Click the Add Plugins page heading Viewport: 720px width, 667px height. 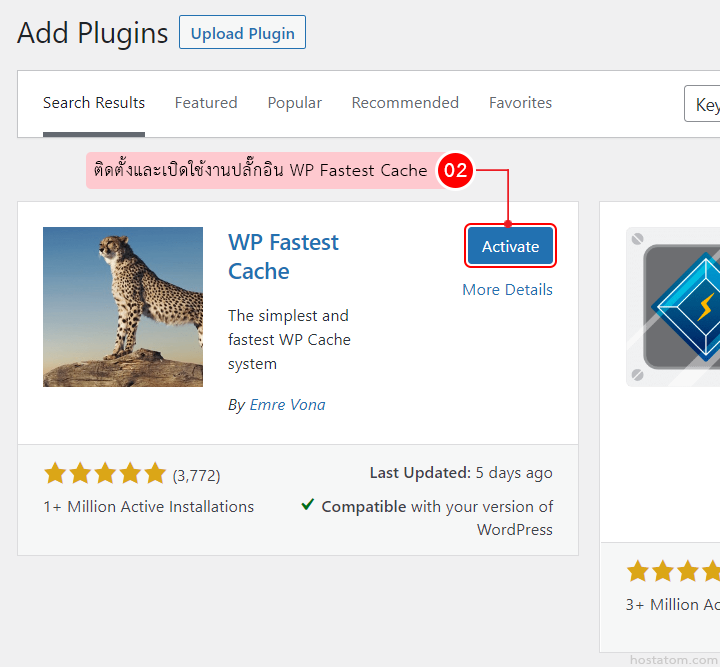tap(93, 33)
